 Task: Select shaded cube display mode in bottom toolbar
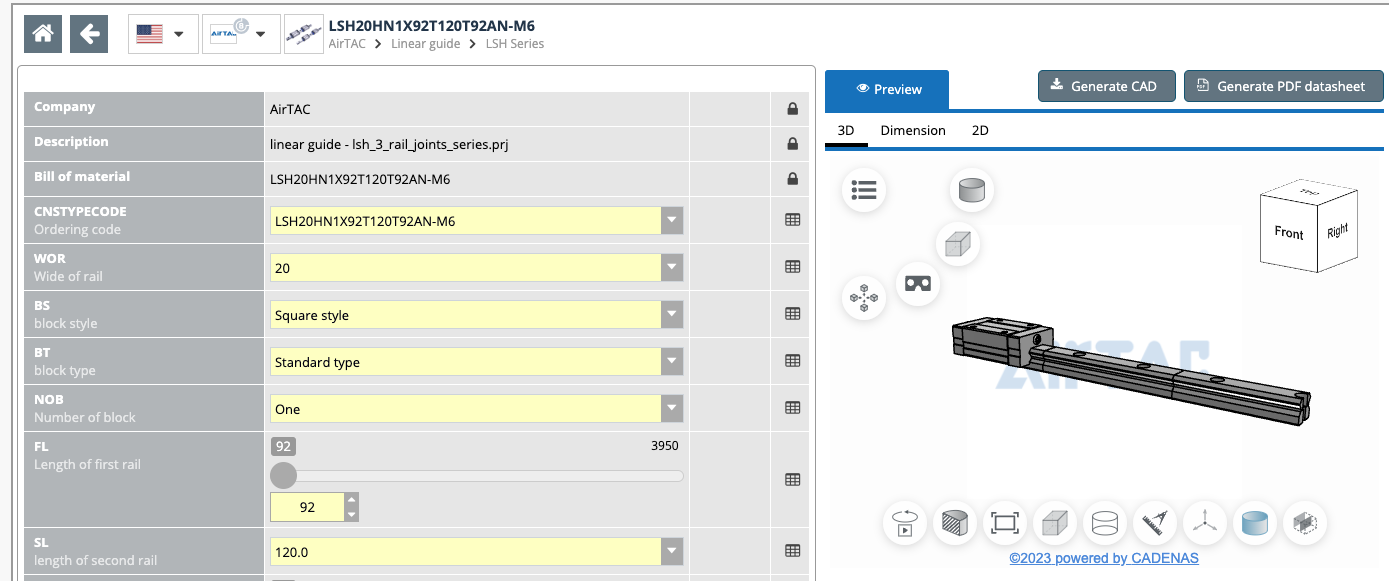point(1055,522)
